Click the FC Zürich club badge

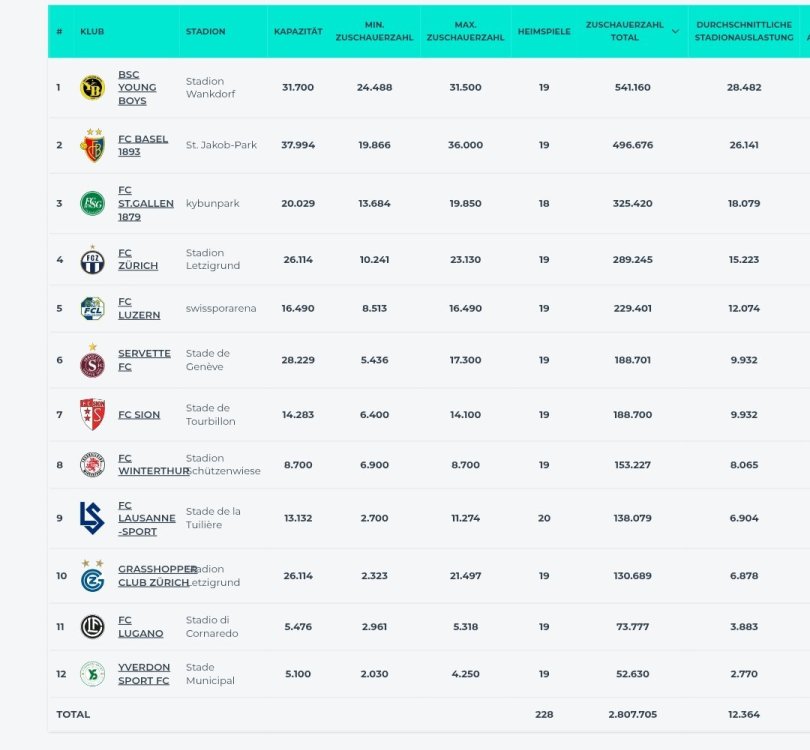(x=92, y=260)
